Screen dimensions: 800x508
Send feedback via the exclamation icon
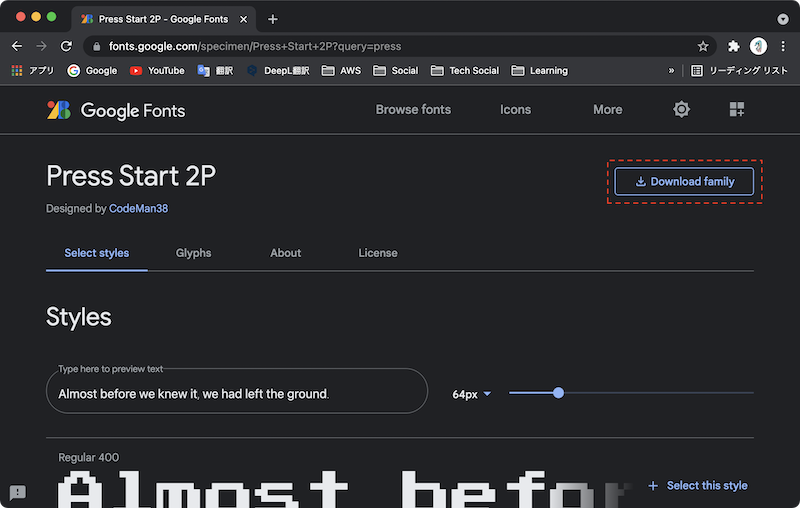[x=18, y=492]
